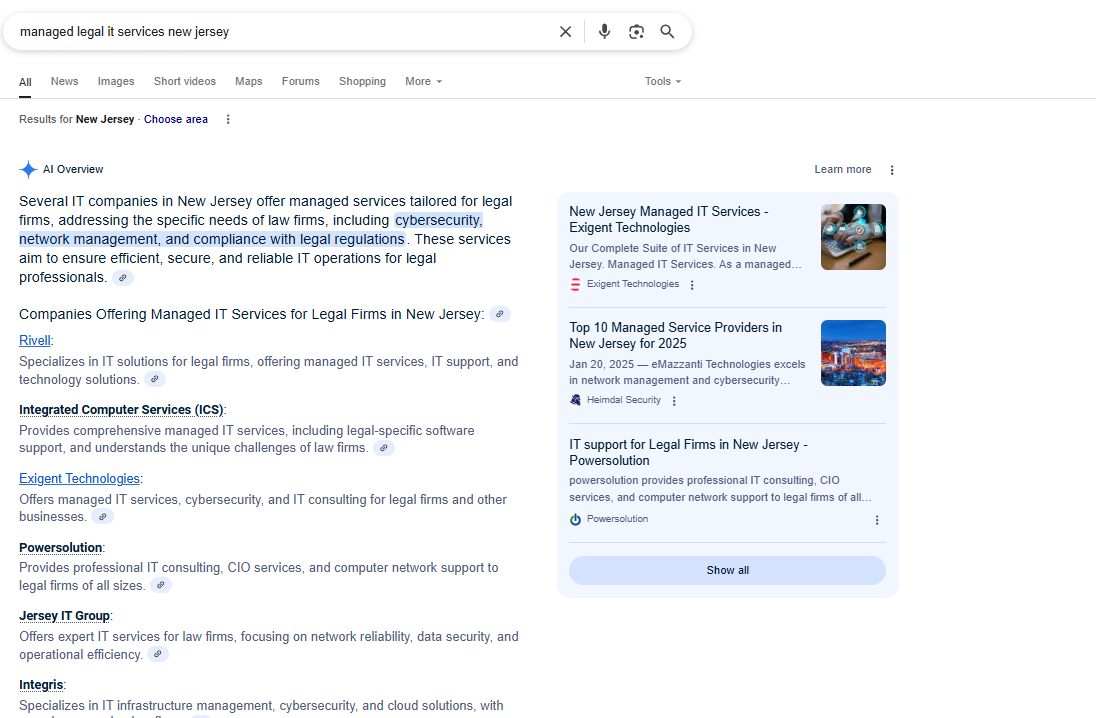Image resolution: width=1096 pixels, height=718 pixels.
Task: Select the All results tab
Action: (25, 82)
